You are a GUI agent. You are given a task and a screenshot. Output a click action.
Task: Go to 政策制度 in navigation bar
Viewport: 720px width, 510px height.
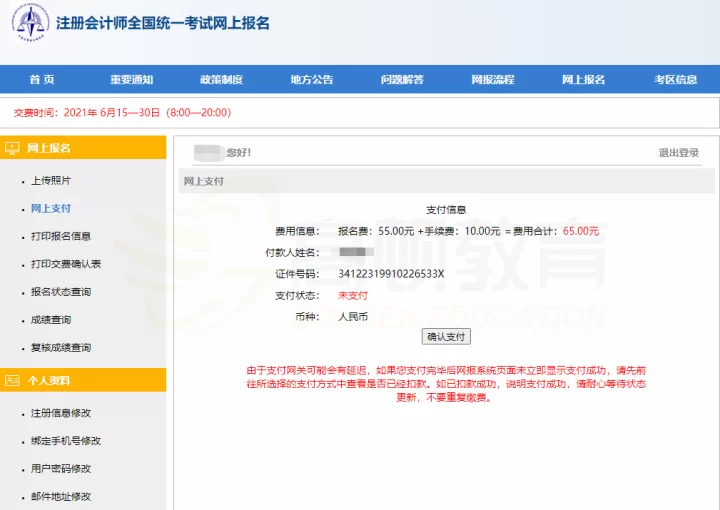click(x=221, y=80)
